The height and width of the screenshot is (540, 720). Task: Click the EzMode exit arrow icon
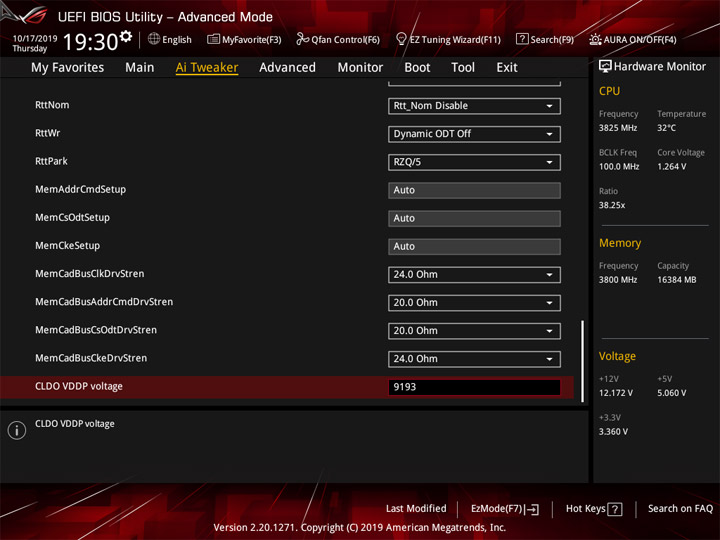[531, 509]
